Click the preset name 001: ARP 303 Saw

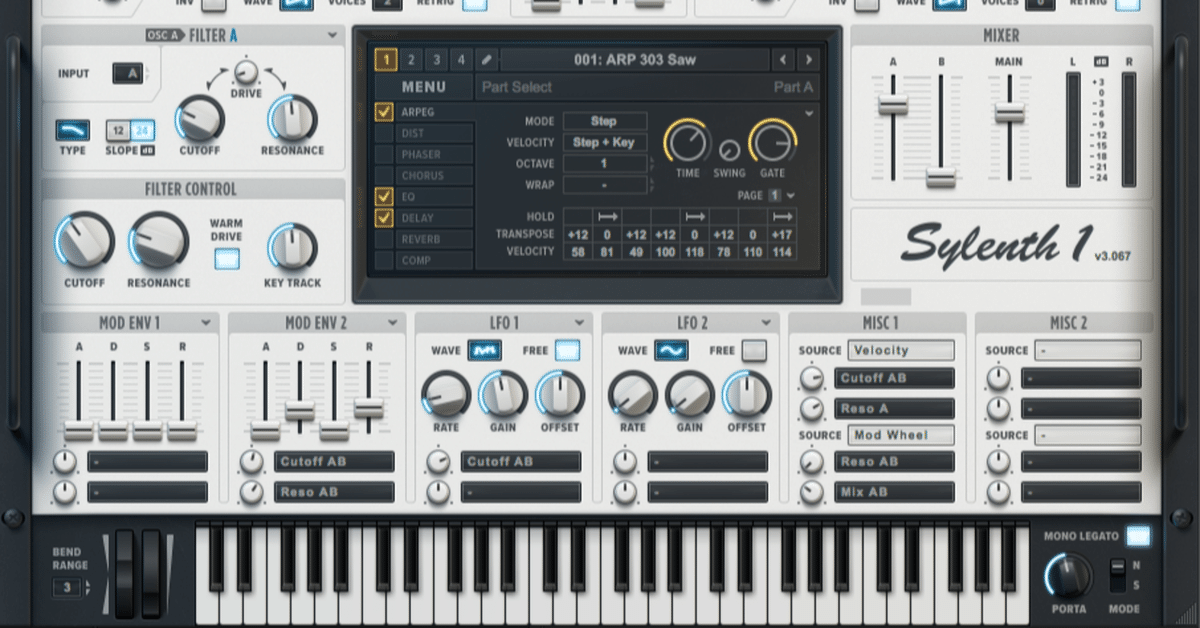click(635, 60)
